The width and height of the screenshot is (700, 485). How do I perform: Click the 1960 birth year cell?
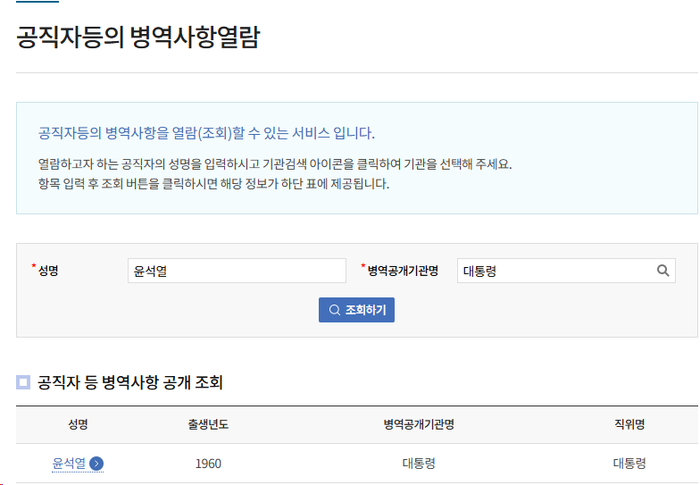[208, 464]
